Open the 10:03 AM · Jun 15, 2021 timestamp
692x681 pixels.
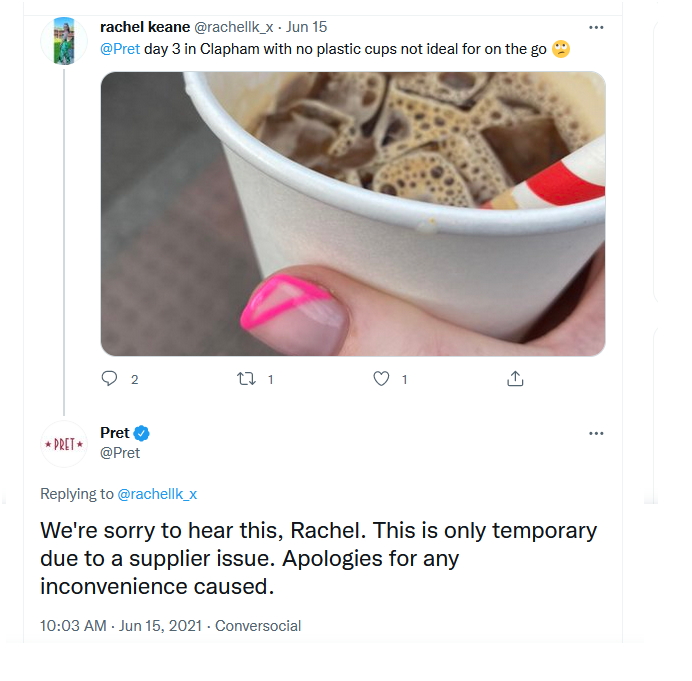(x=121, y=626)
